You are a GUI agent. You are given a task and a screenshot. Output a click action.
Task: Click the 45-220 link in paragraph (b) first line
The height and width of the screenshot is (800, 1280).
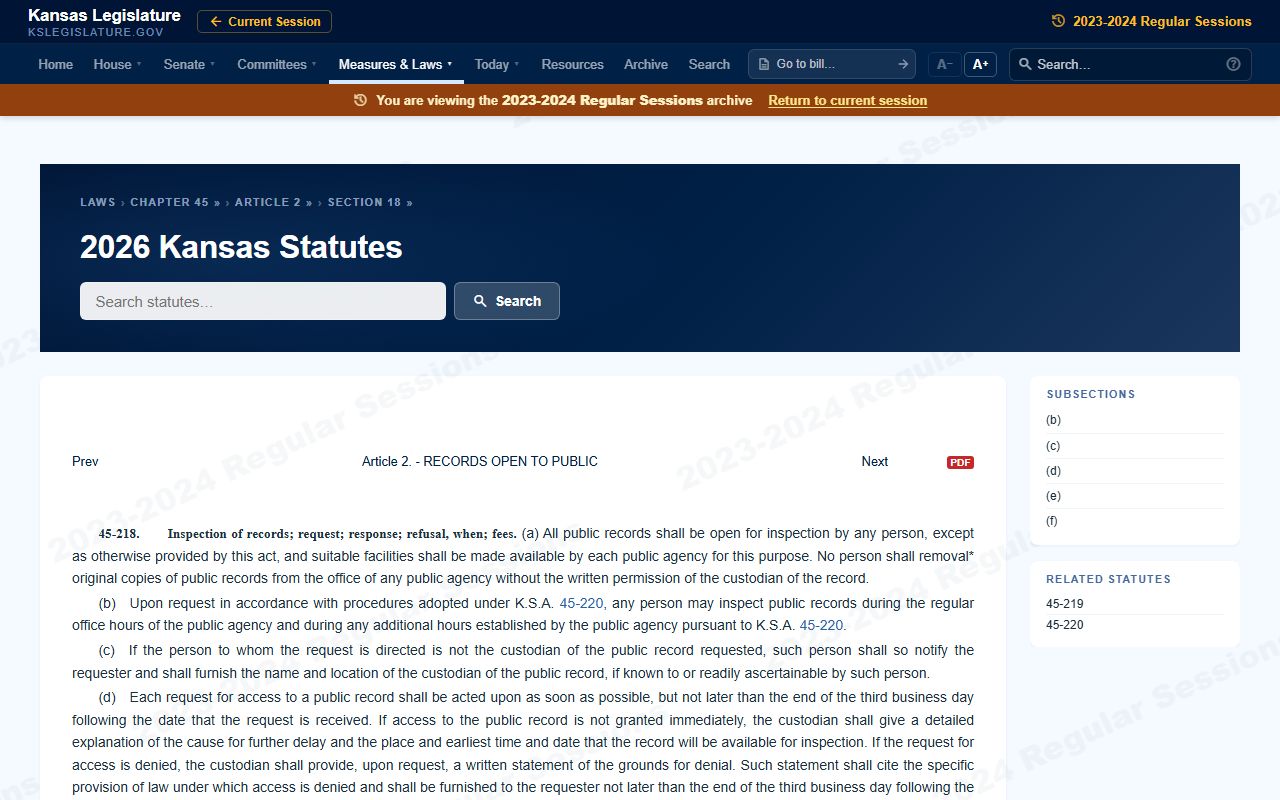(581, 603)
